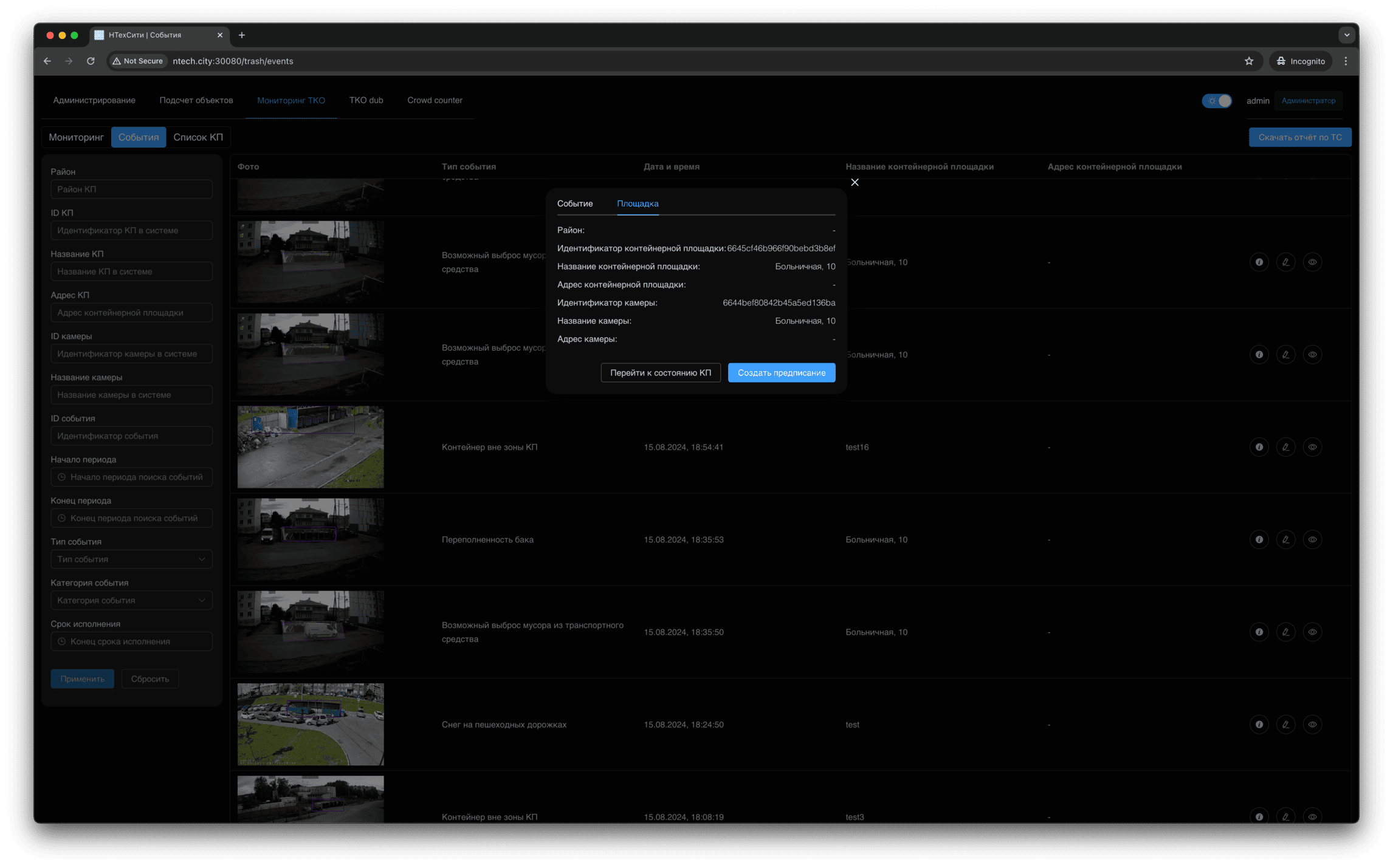Switch to the Событие tab in popup

574,203
